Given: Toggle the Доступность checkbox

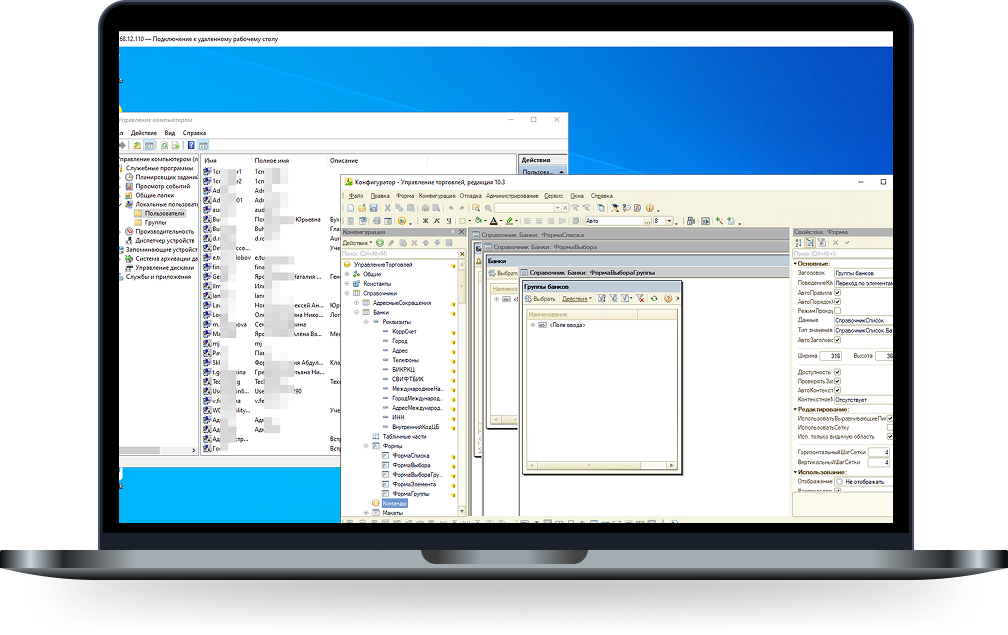Looking at the screenshot, I should 838,372.
